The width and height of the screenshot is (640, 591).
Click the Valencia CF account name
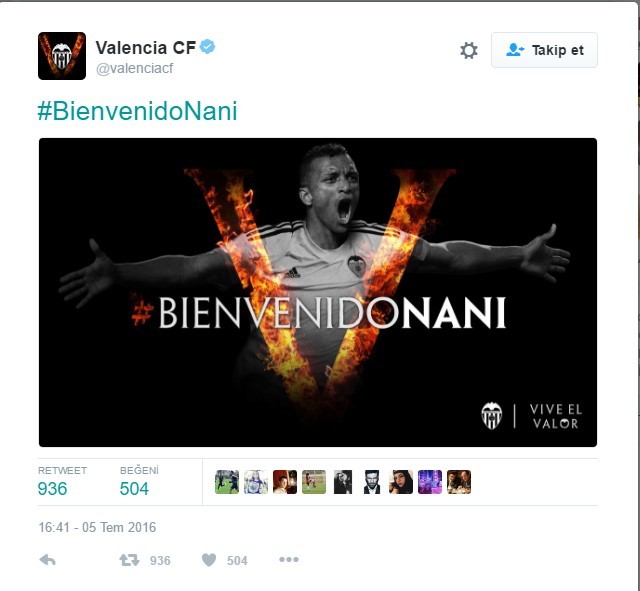coord(146,48)
